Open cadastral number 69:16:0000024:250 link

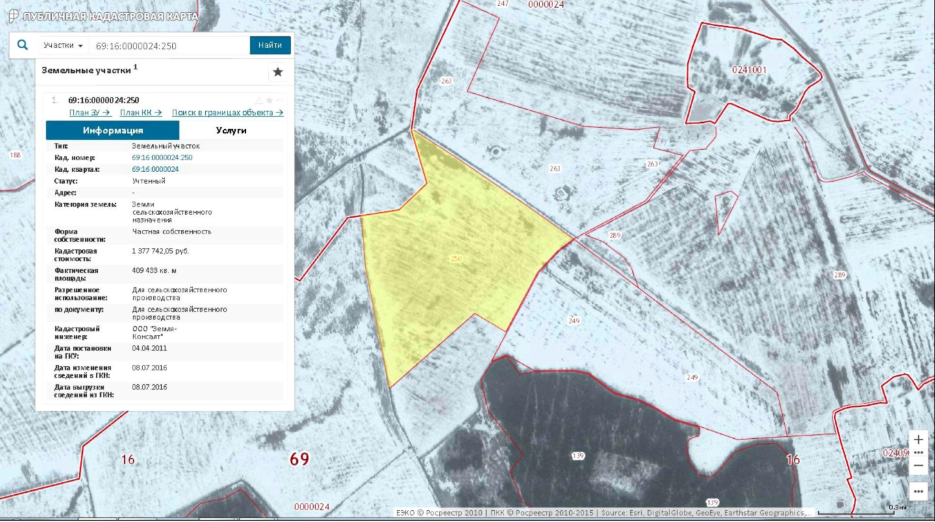click(162, 158)
